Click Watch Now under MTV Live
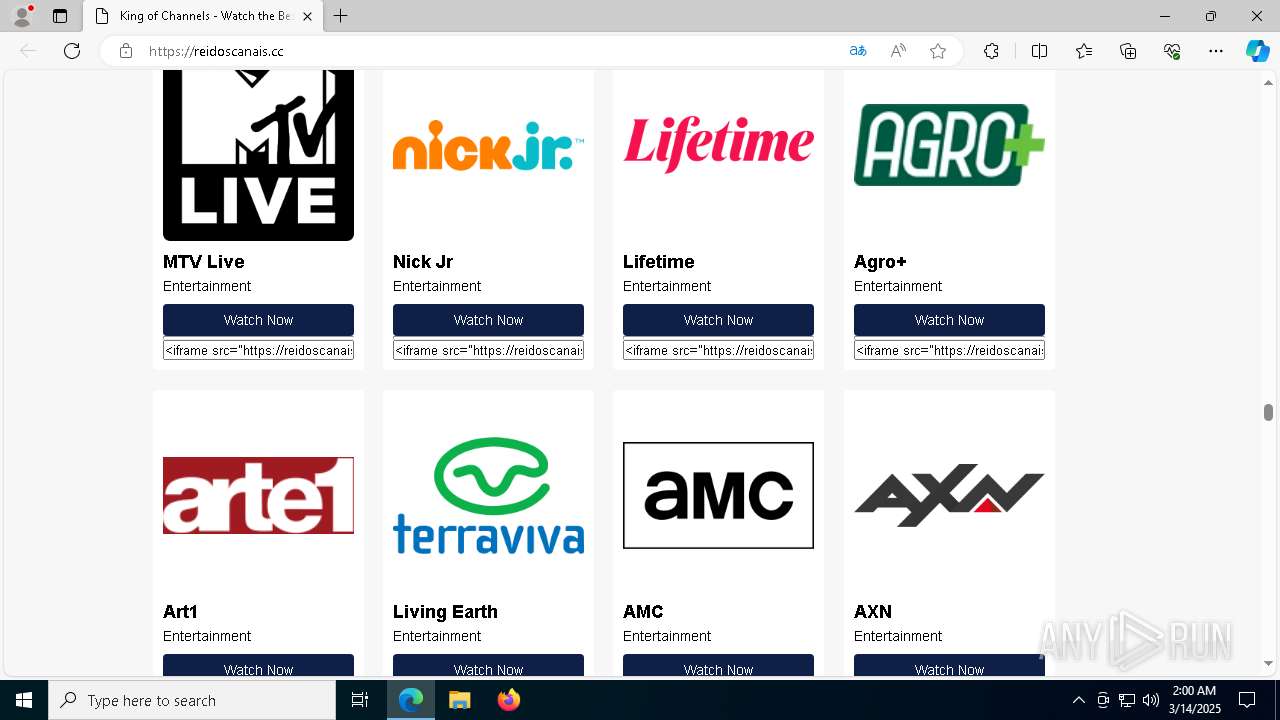Viewport: 1280px width, 720px height. tap(258, 320)
